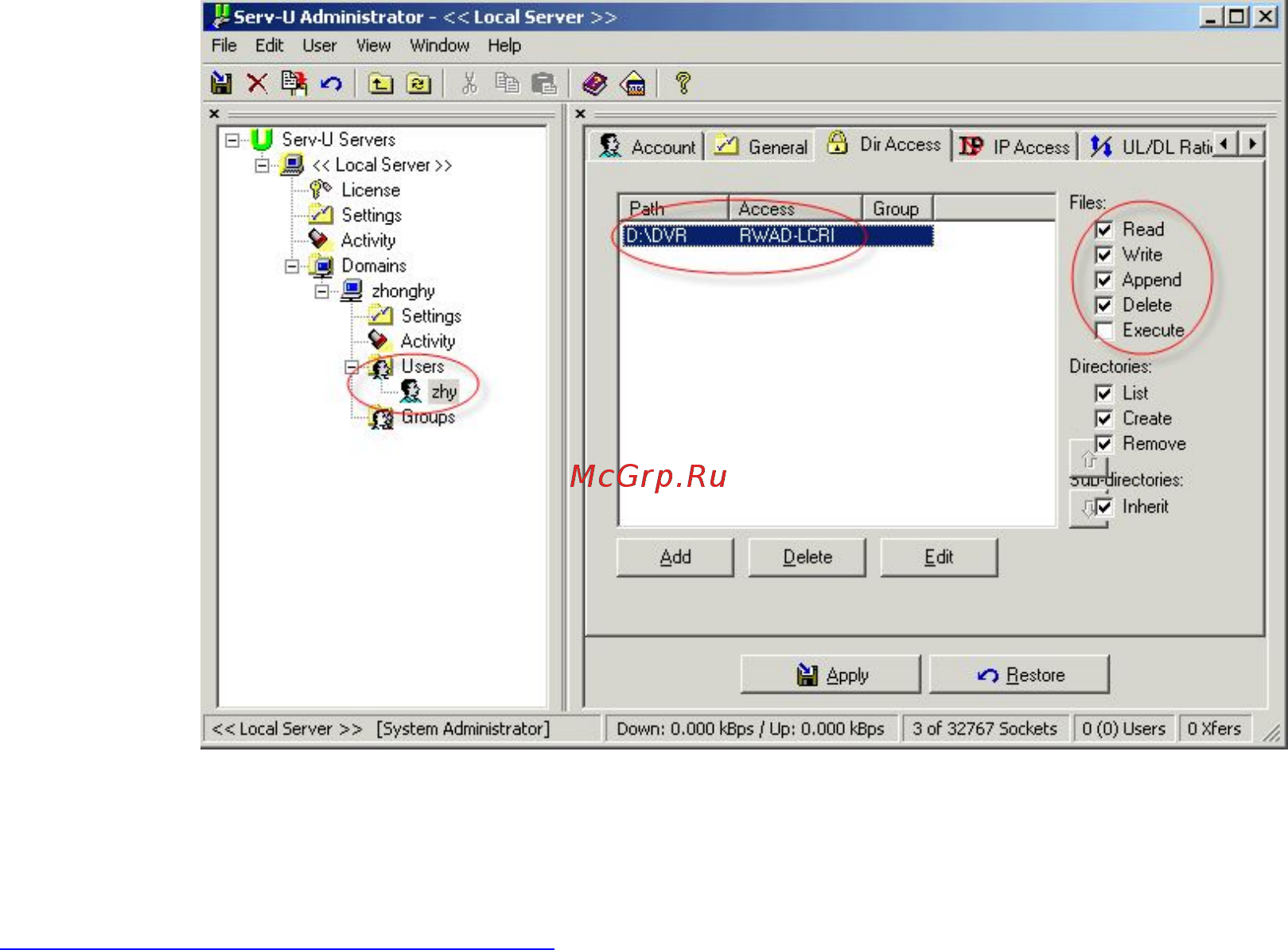Close the left tree panel with x
The image size is (1288, 950).
coord(213,114)
